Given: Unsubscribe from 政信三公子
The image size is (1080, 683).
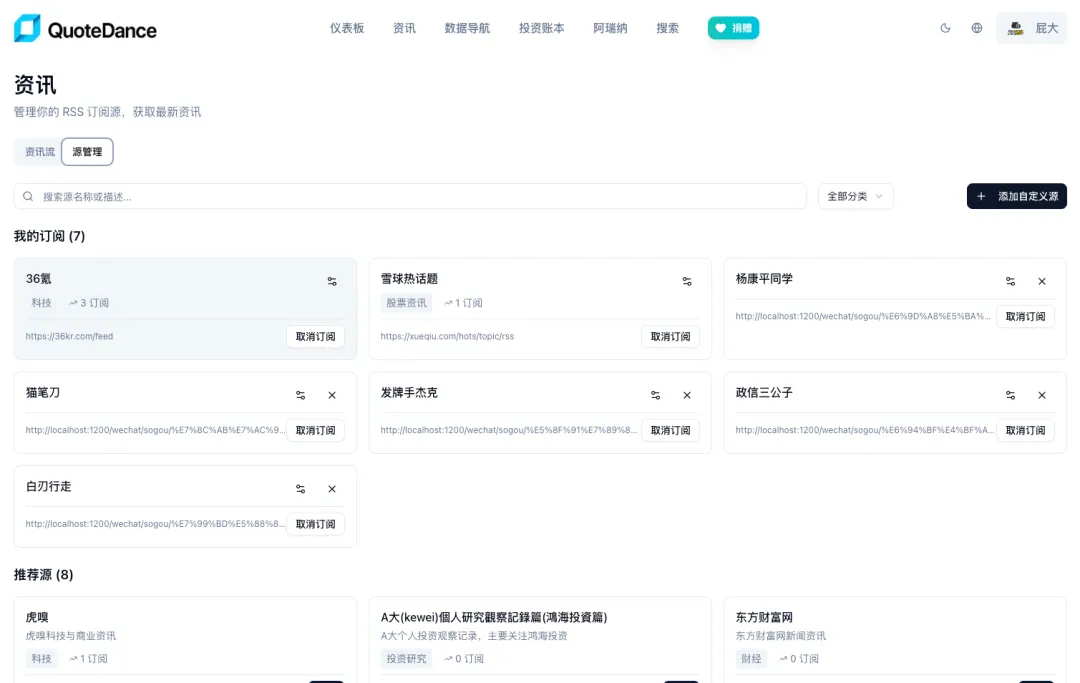Looking at the screenshot, I should click(1026, 430).
